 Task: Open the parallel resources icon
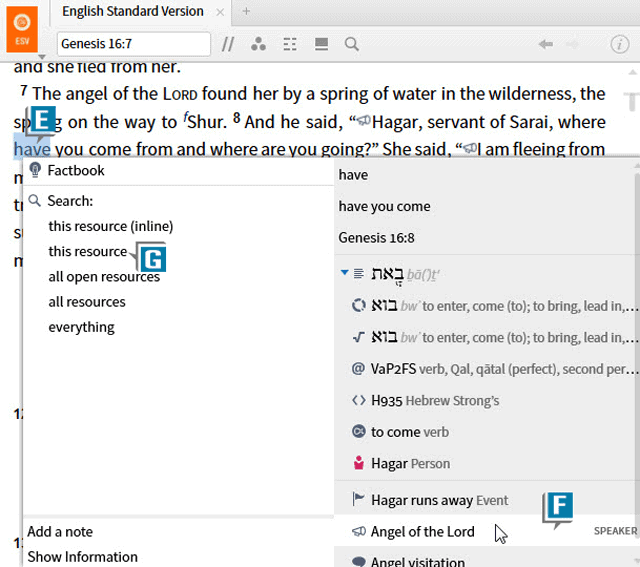(227, 44)
